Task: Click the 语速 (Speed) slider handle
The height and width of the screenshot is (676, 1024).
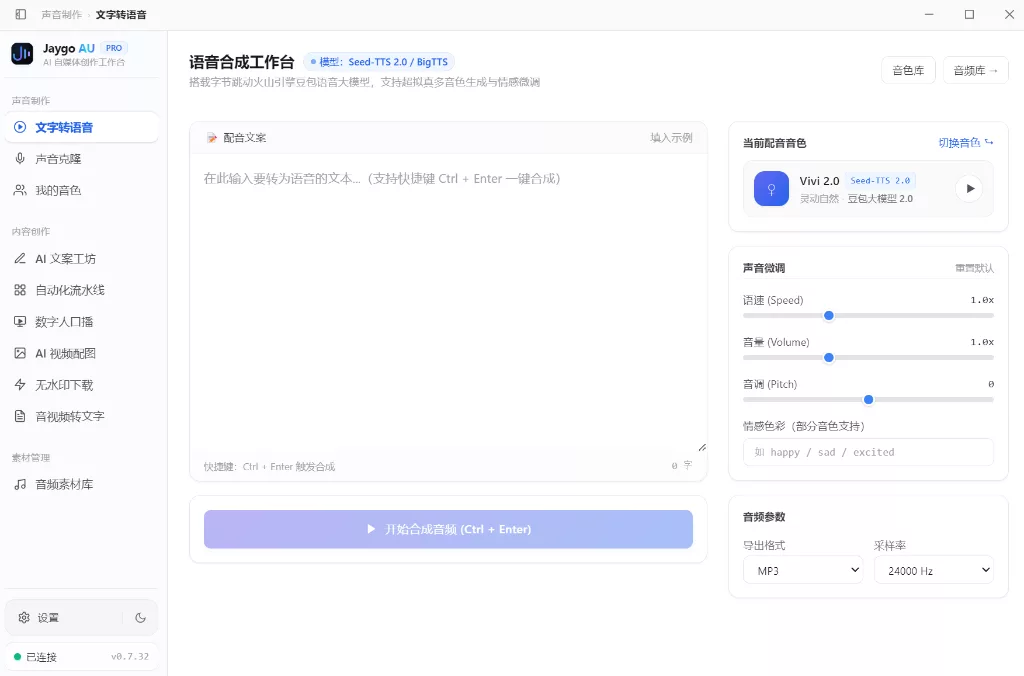Action: (829, 315)
